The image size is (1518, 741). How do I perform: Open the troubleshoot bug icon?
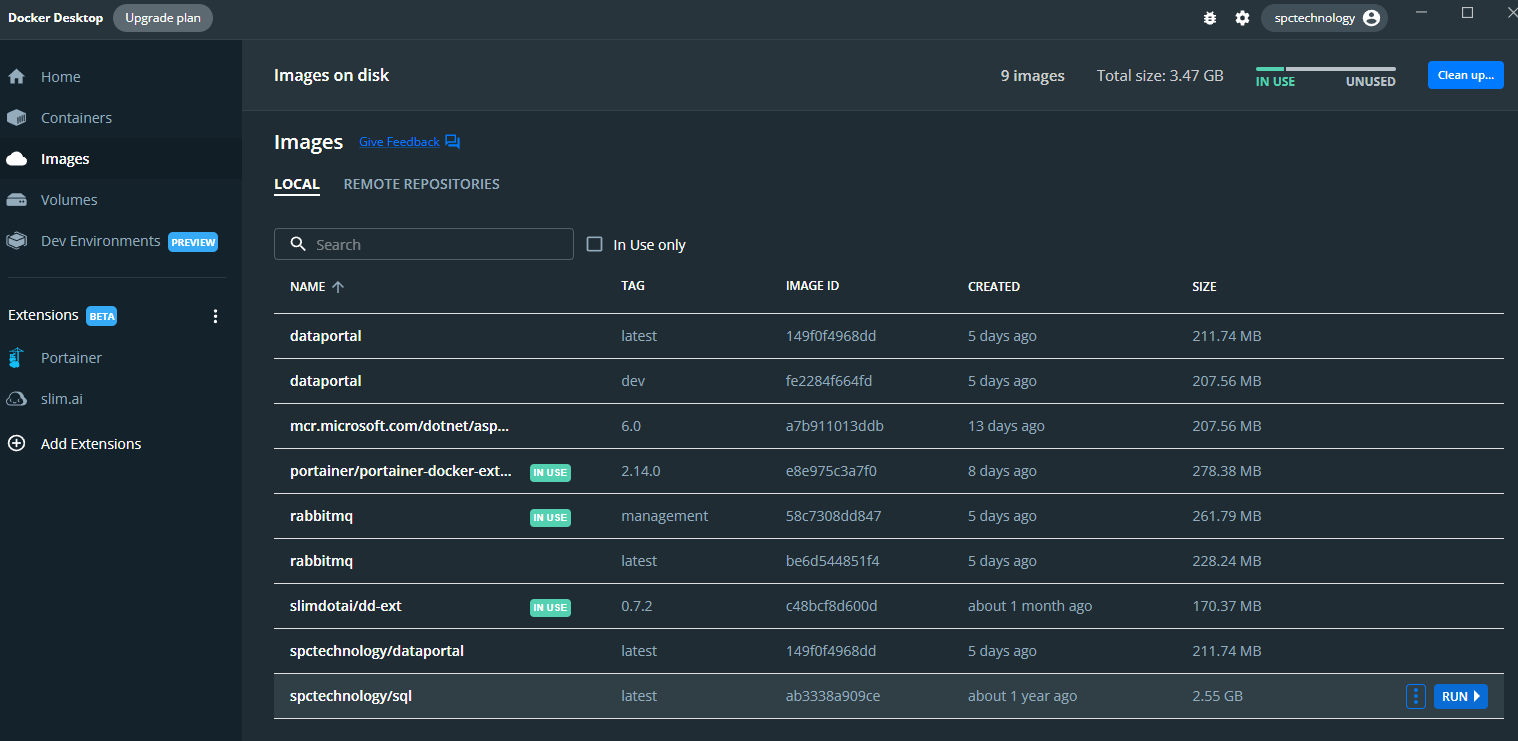[x=1210, y=18]
